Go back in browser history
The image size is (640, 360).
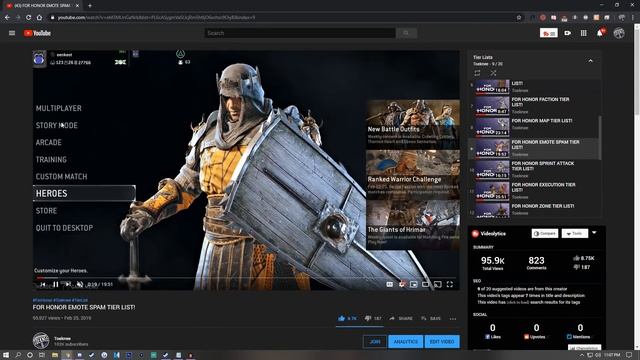pyautogui.click(x=7, y=18)
